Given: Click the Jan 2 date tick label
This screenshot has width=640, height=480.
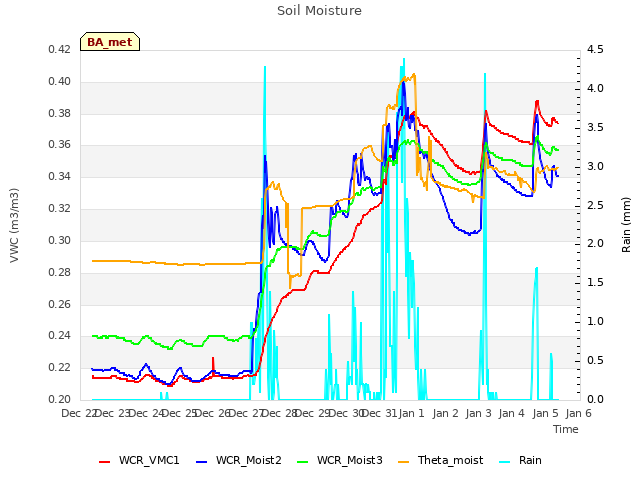Looking at the screenshot, I should coord(445,413).
